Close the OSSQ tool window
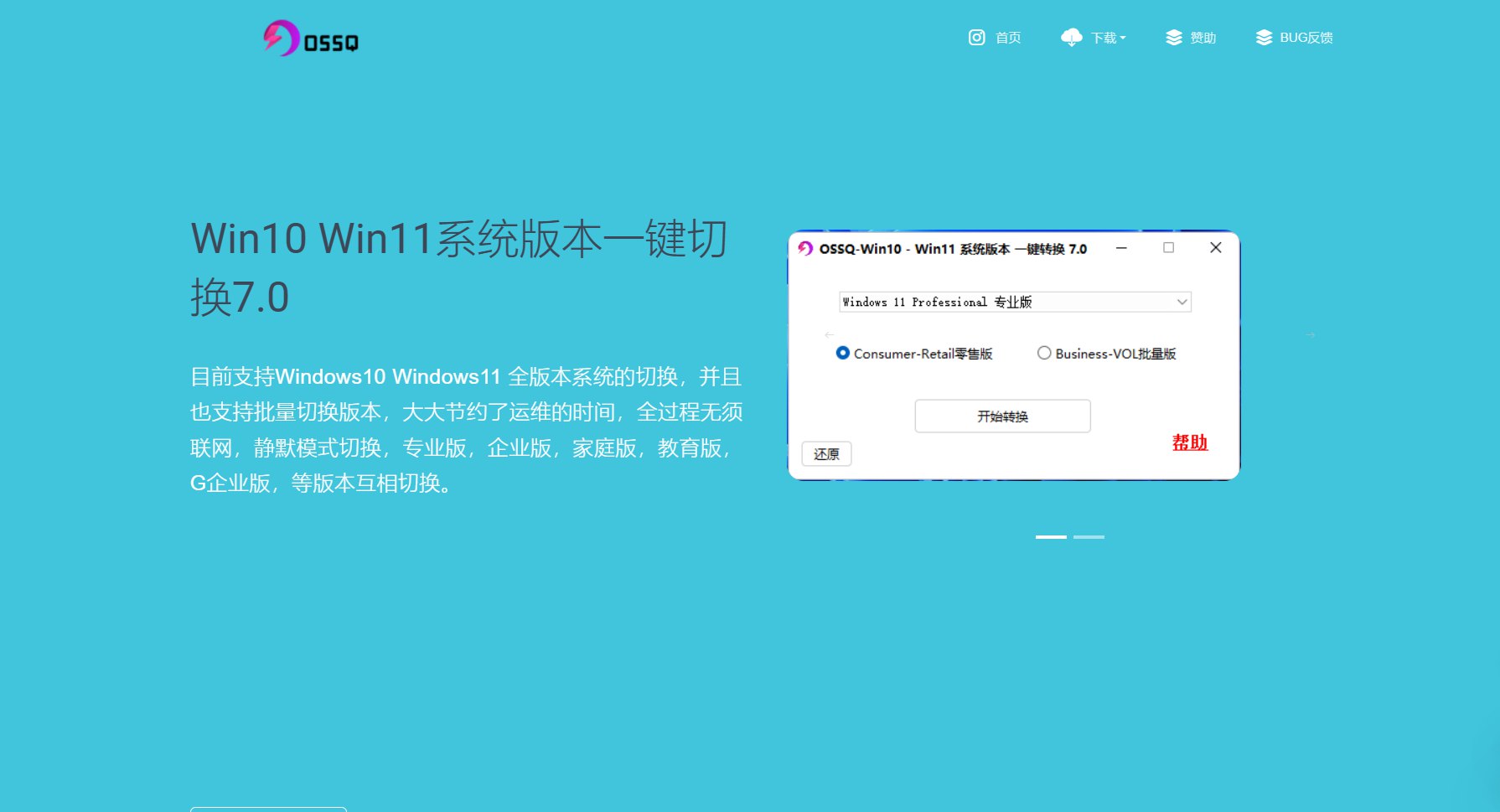 pos(1215,248)
